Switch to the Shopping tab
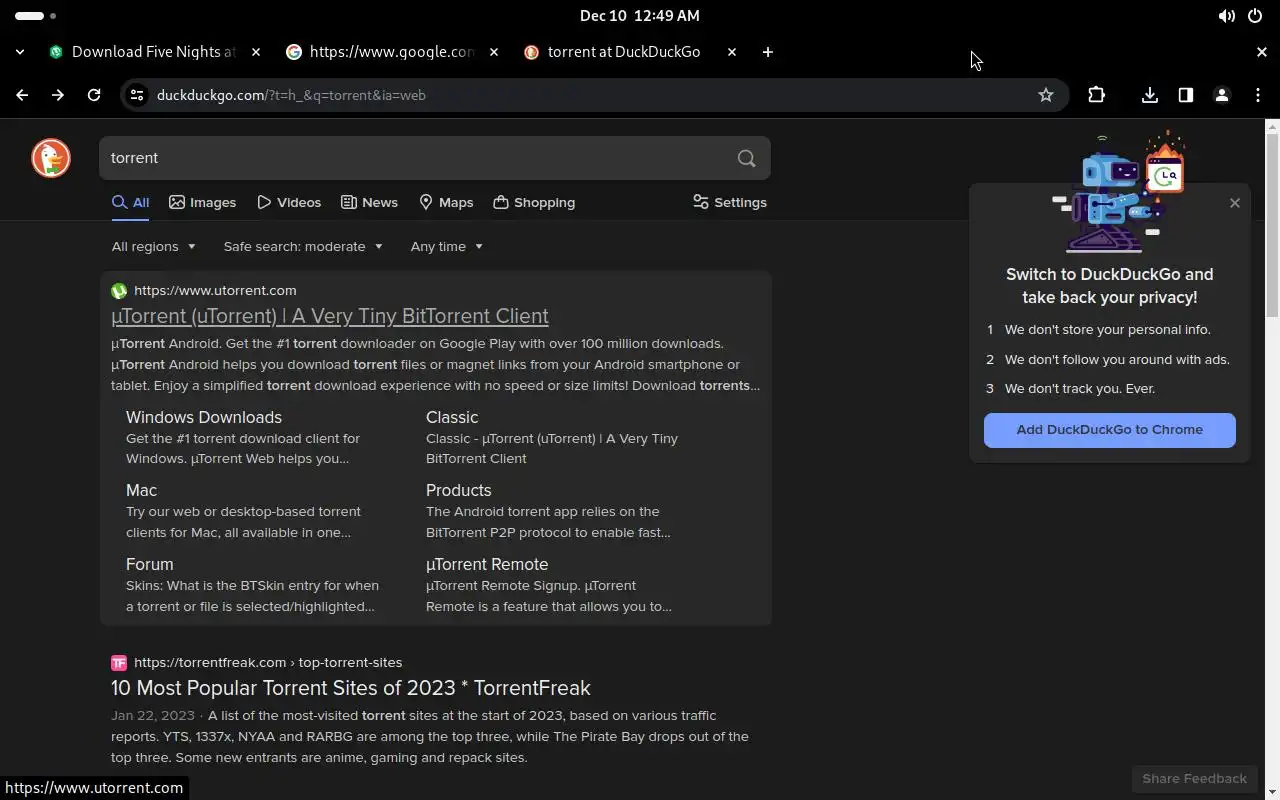Screen dimensions: 1280x800 pyautogui.click(x=534, y=202)
